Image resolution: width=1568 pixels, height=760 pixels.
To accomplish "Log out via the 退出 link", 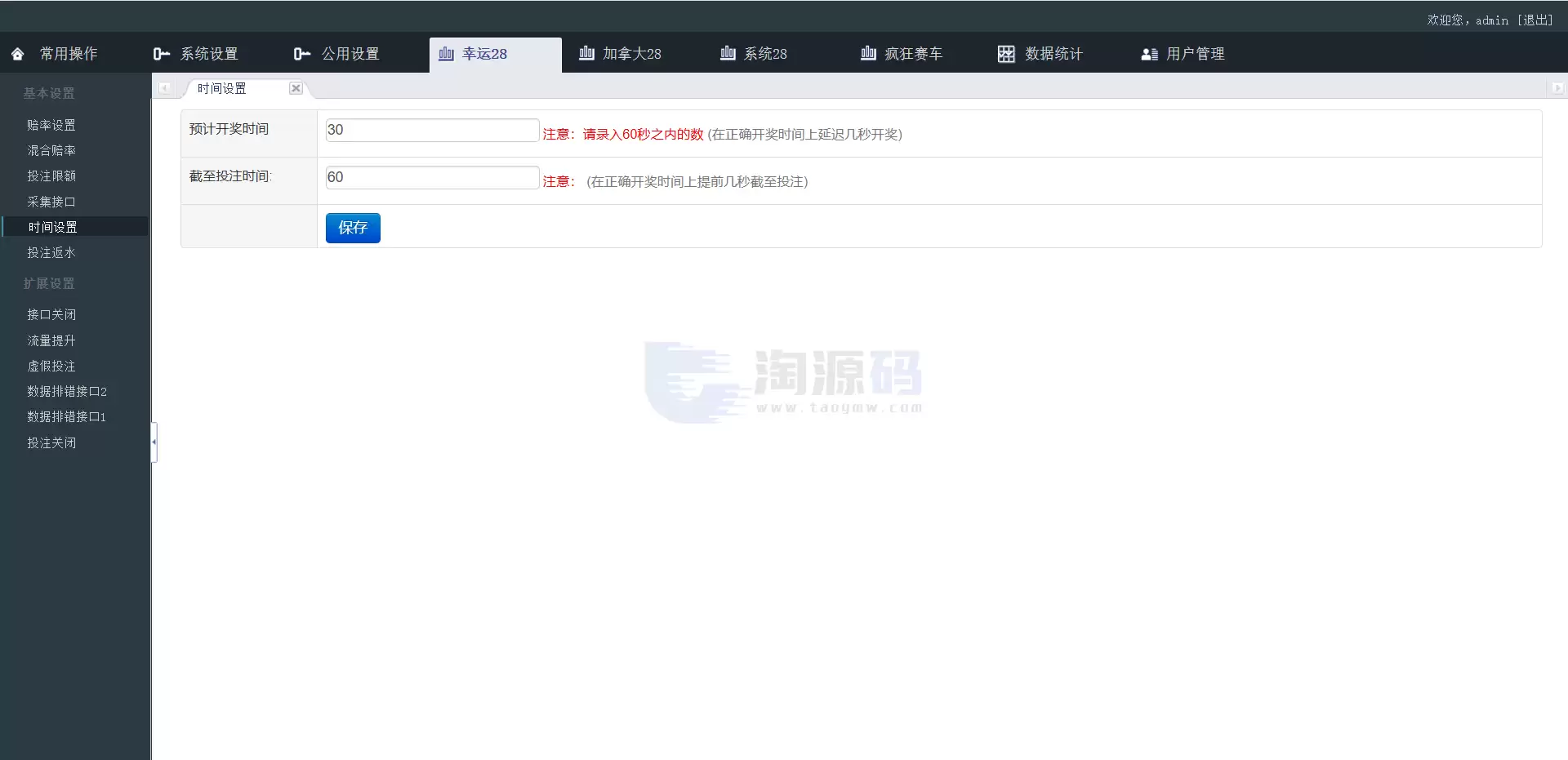I will pyautogui.click(x=1535, y=20).
